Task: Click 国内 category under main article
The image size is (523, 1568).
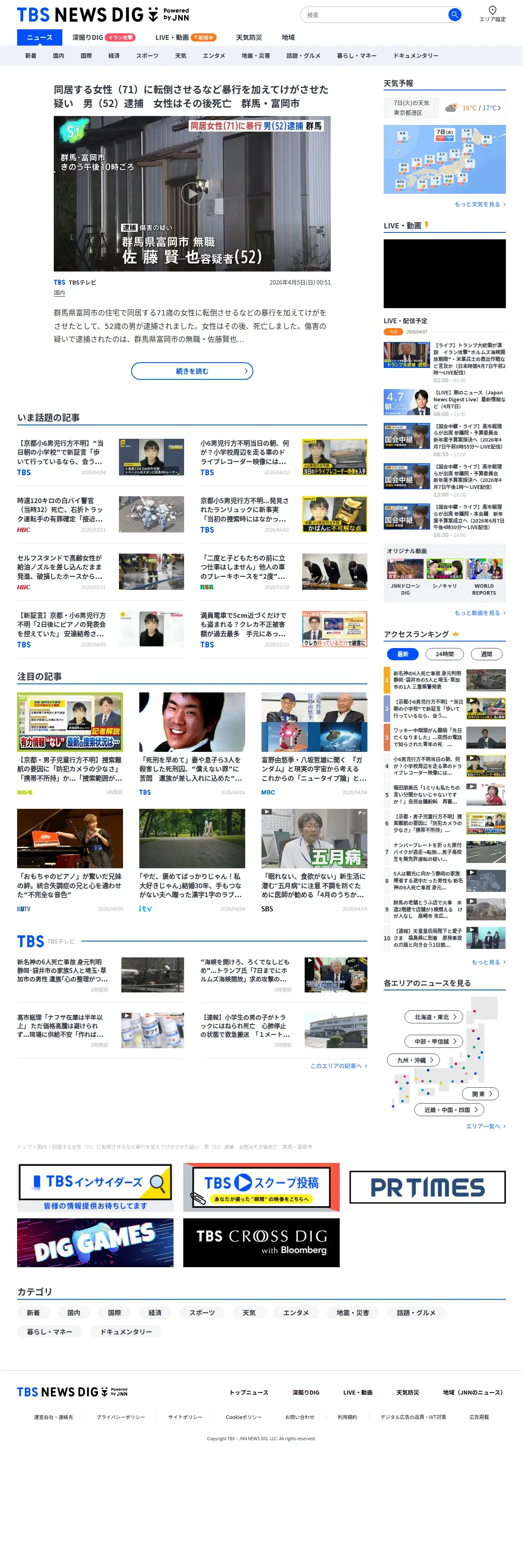Action: [x=59, y=293]
